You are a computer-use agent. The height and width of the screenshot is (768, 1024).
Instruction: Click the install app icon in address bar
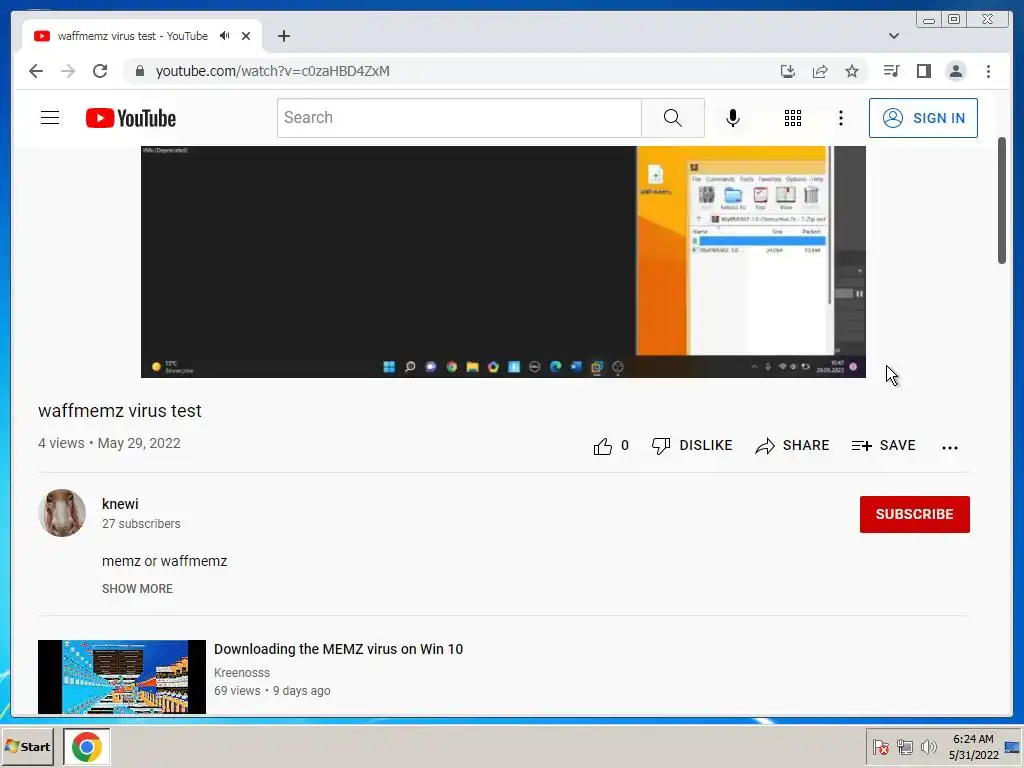pos(788,71)
